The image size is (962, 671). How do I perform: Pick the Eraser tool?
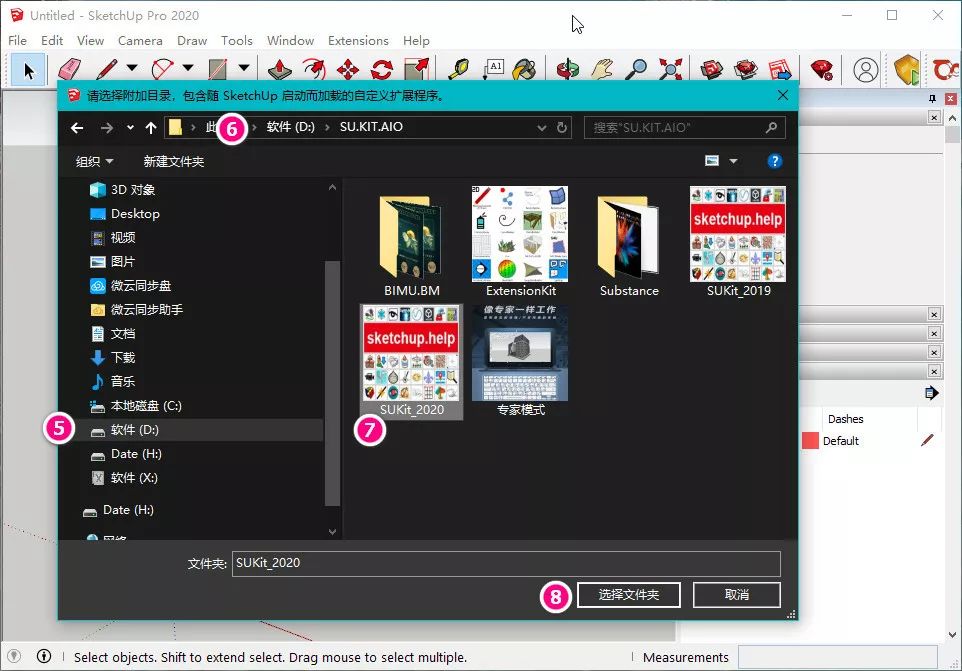point(69,69)
